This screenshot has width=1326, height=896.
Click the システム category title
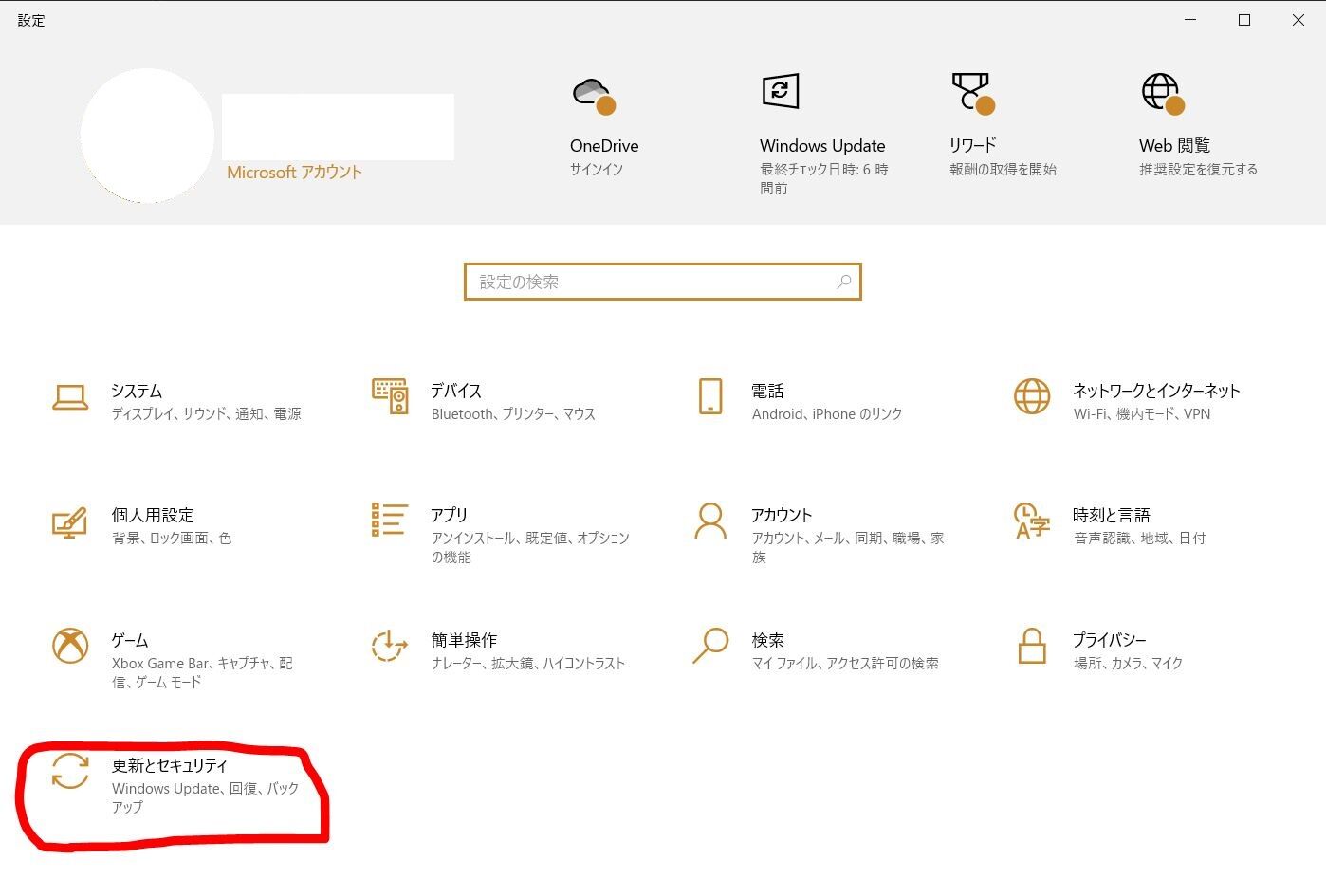click(x=137, y=391)
